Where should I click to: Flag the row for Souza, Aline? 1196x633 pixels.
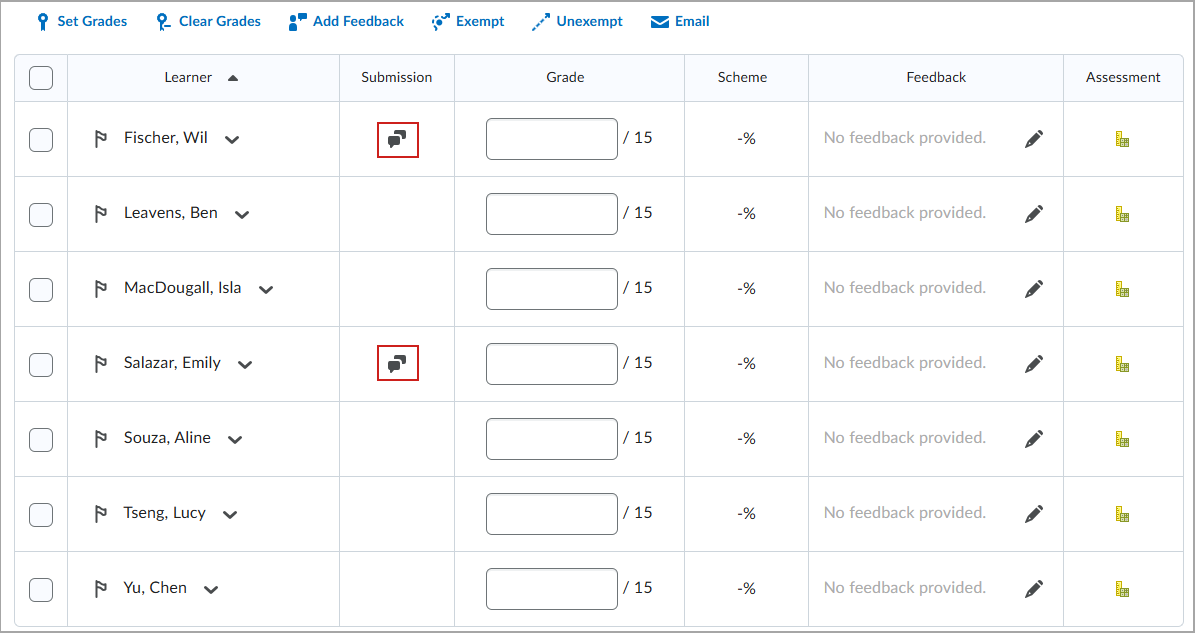[x=101, y=438]
